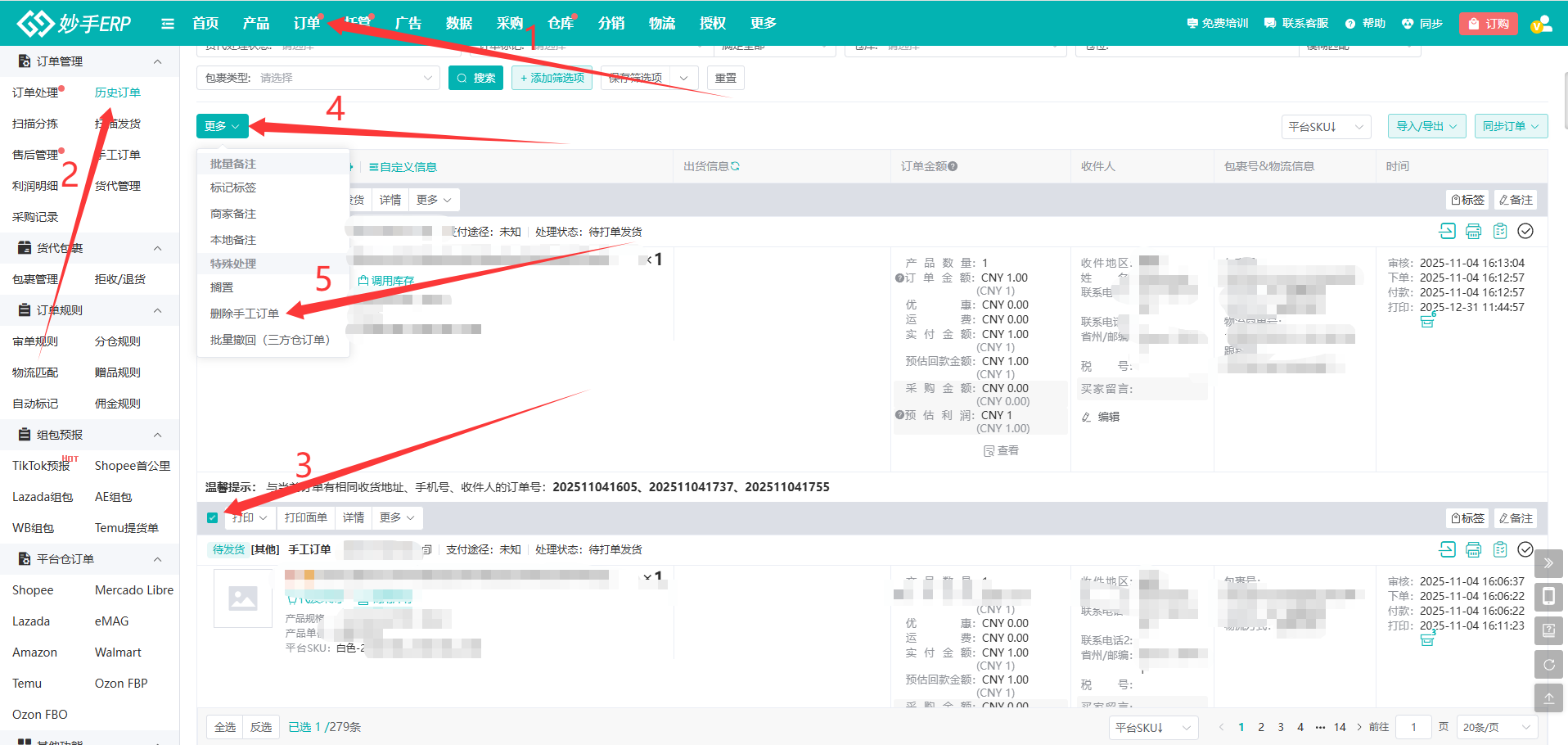1568x745 pixels.
Task: Open the 同步订单 dropdown
Action: pos(1511,126)
